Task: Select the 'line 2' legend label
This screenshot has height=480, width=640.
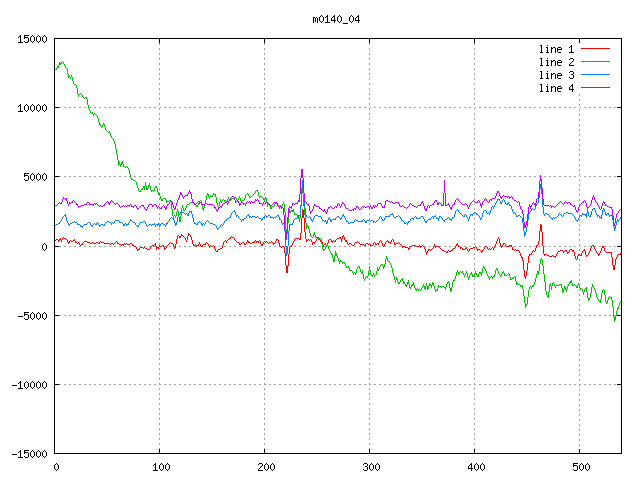Action: coord(557,62)
